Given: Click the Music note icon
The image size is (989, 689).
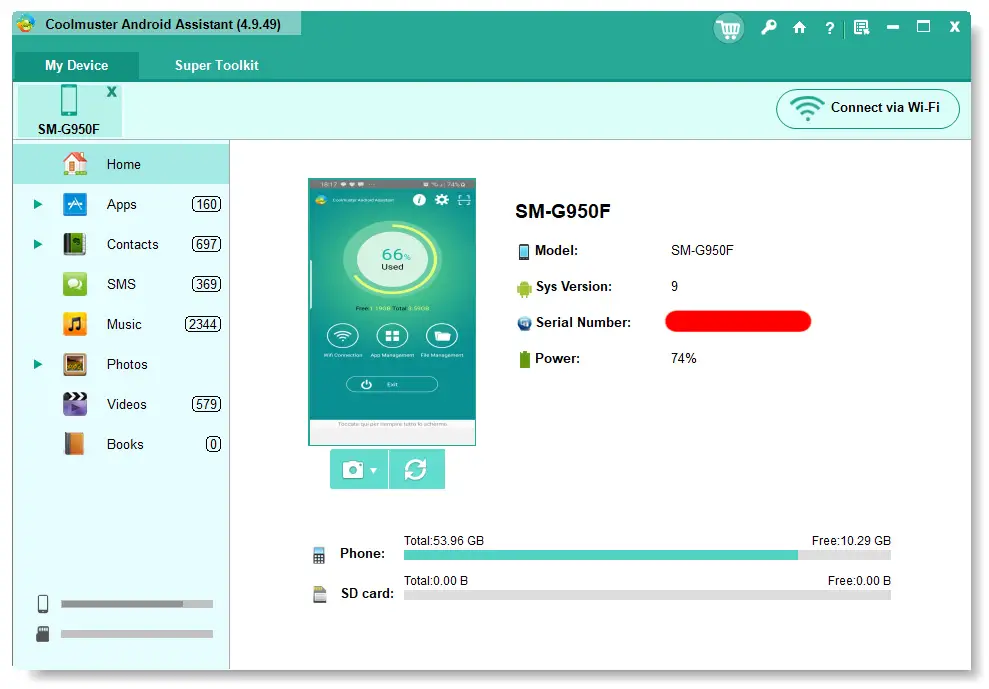Looking at the screenshot, I should 75,324.
